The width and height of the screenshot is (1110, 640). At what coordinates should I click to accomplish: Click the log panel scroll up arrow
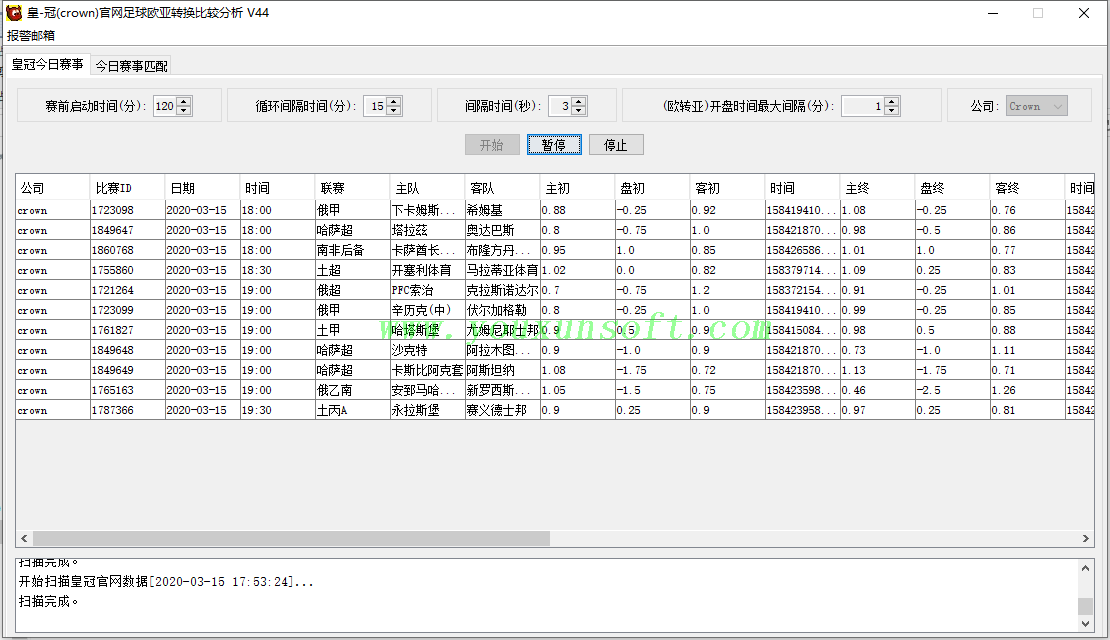[x=1085, y=568]
